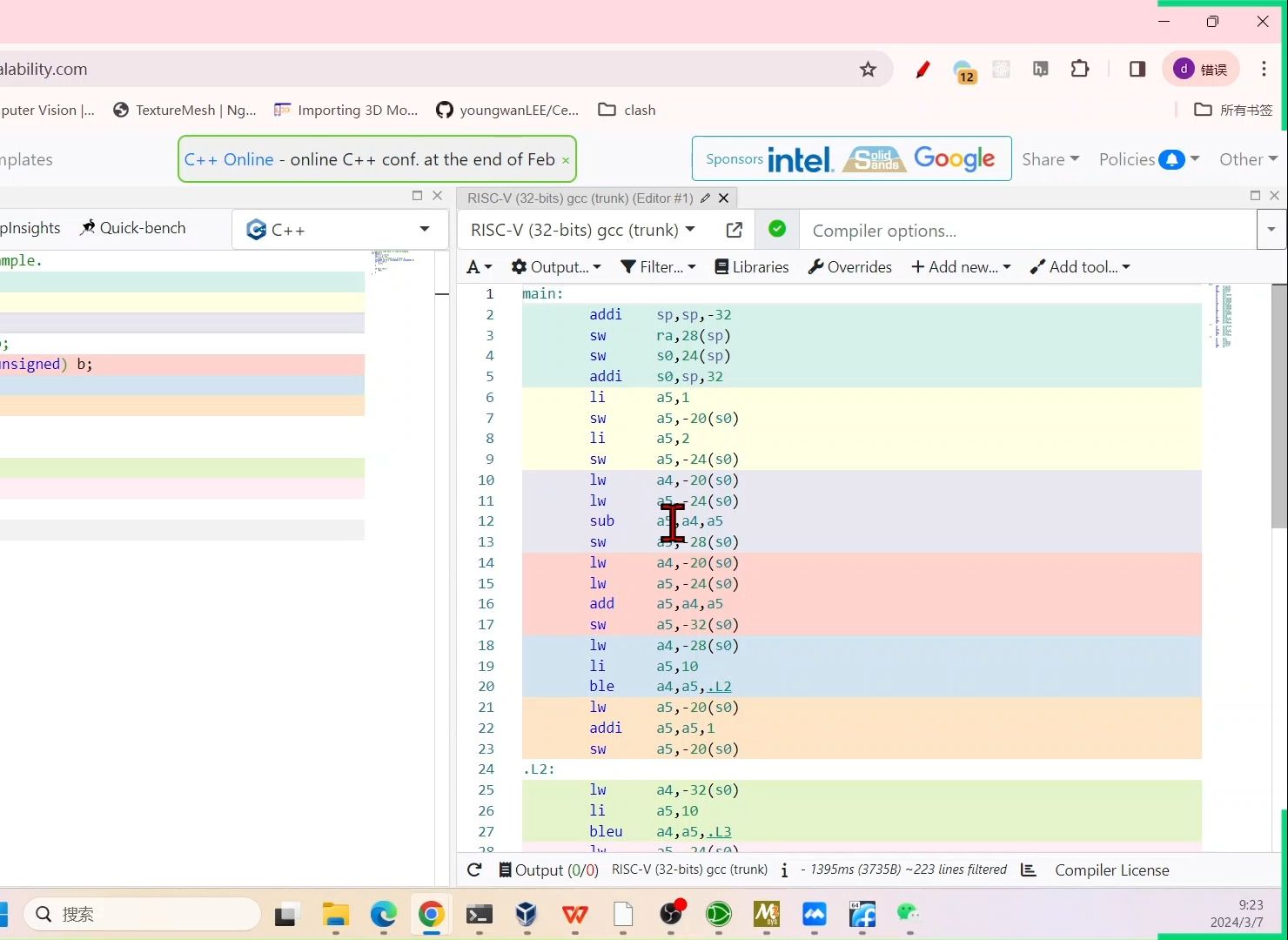
Task: Open the purple 'd' profile button labelled 错误
Action: click(1201, 69)
